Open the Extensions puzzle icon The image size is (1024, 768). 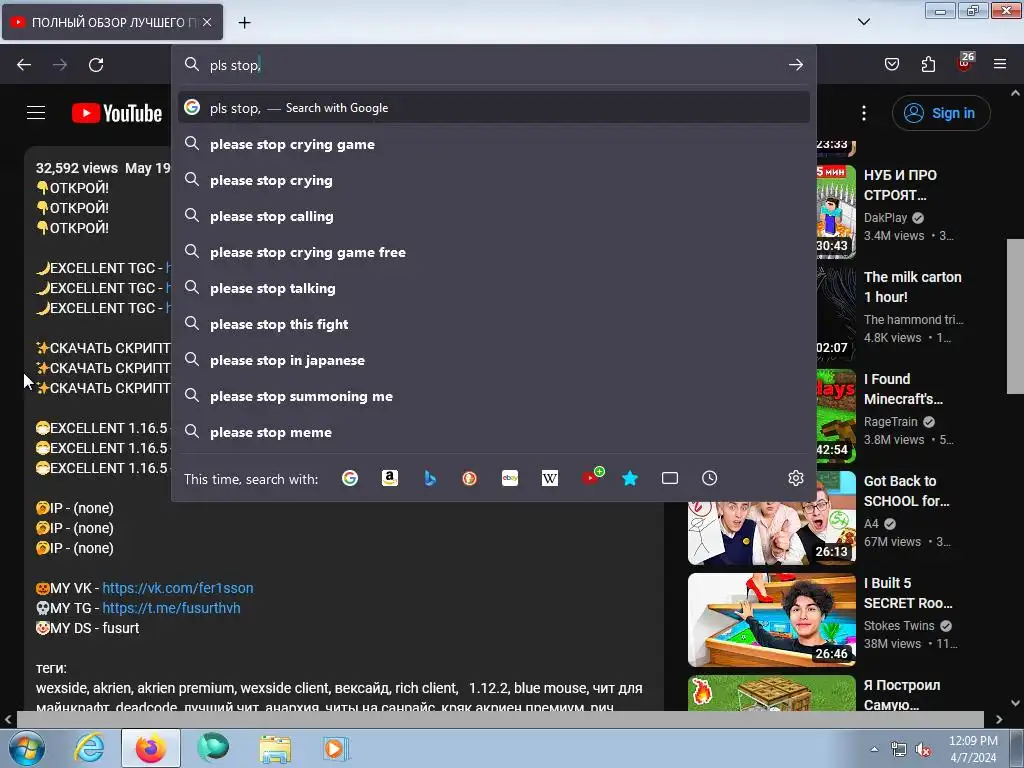[x=928, y=64]
